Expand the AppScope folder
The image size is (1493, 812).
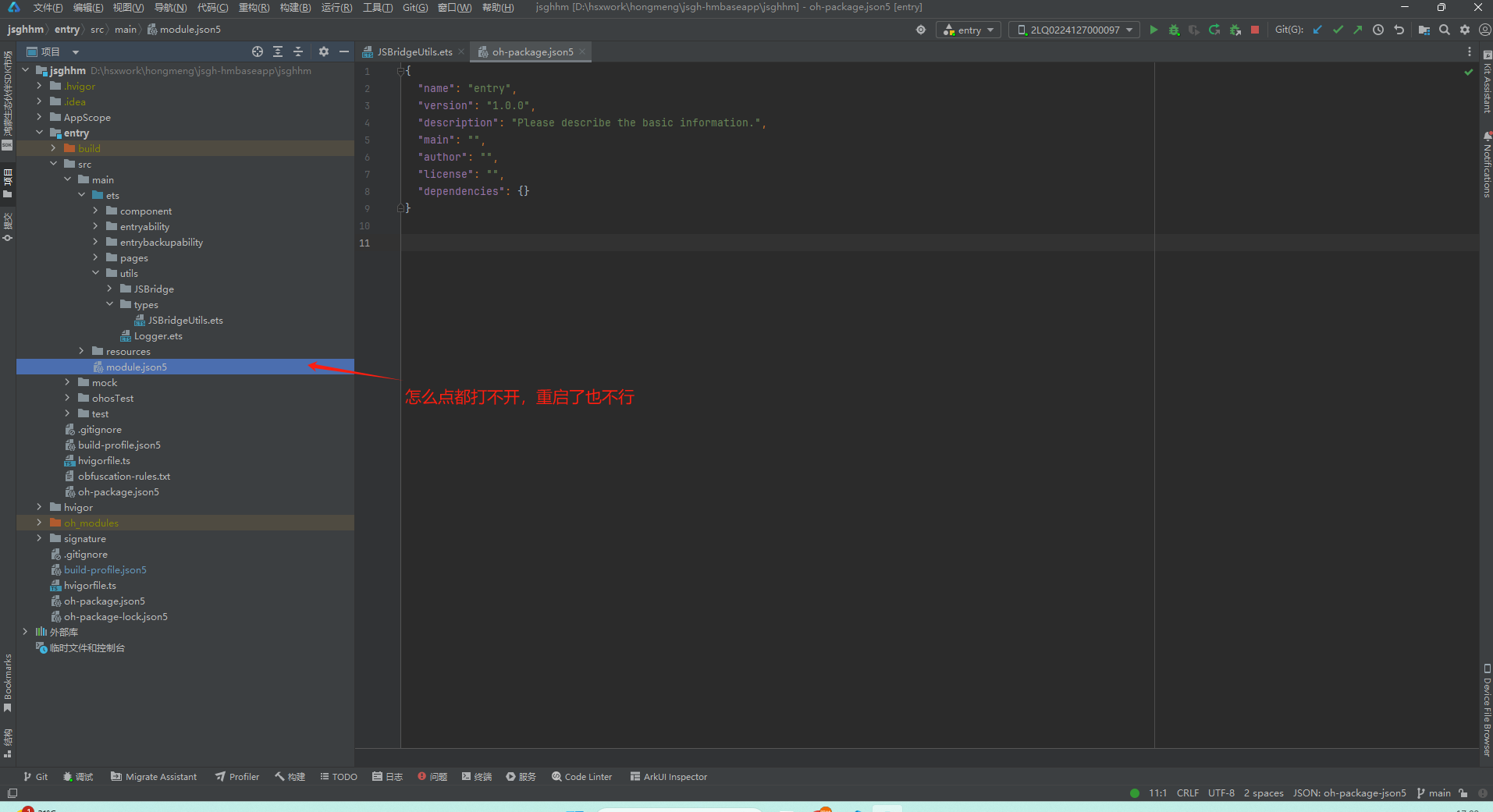click(40, 117)
